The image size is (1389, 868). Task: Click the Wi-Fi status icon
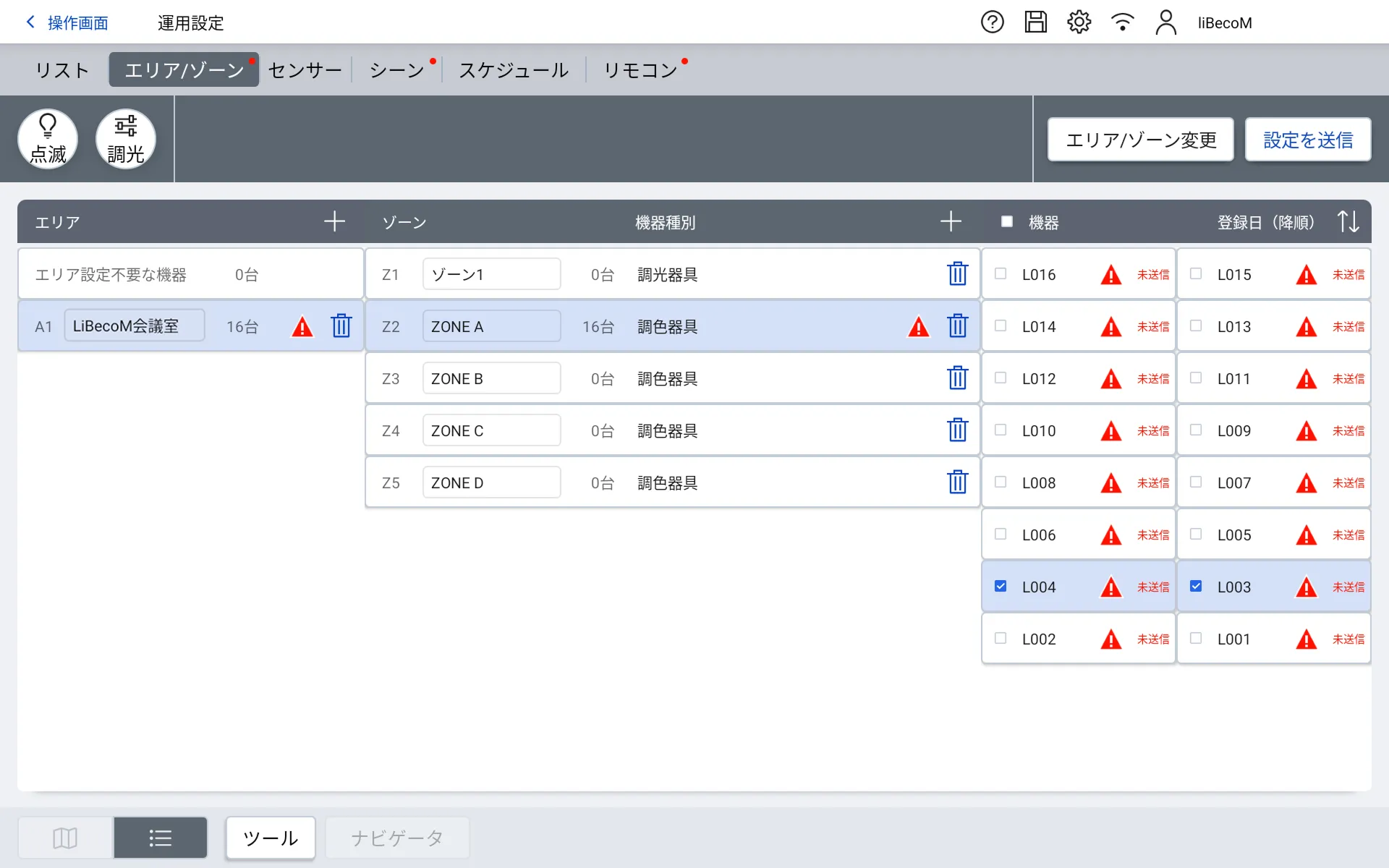tap(1122, 22)
